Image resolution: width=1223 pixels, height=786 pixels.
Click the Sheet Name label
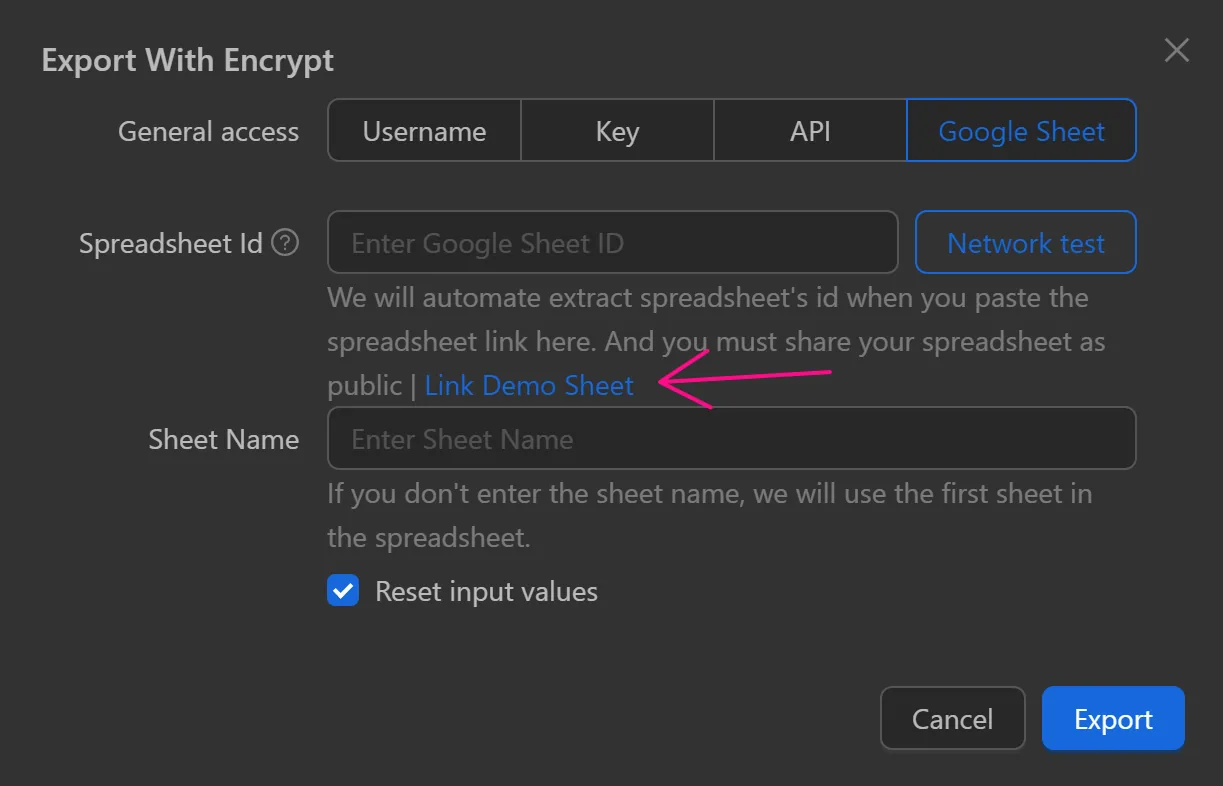tap(224, 438)
